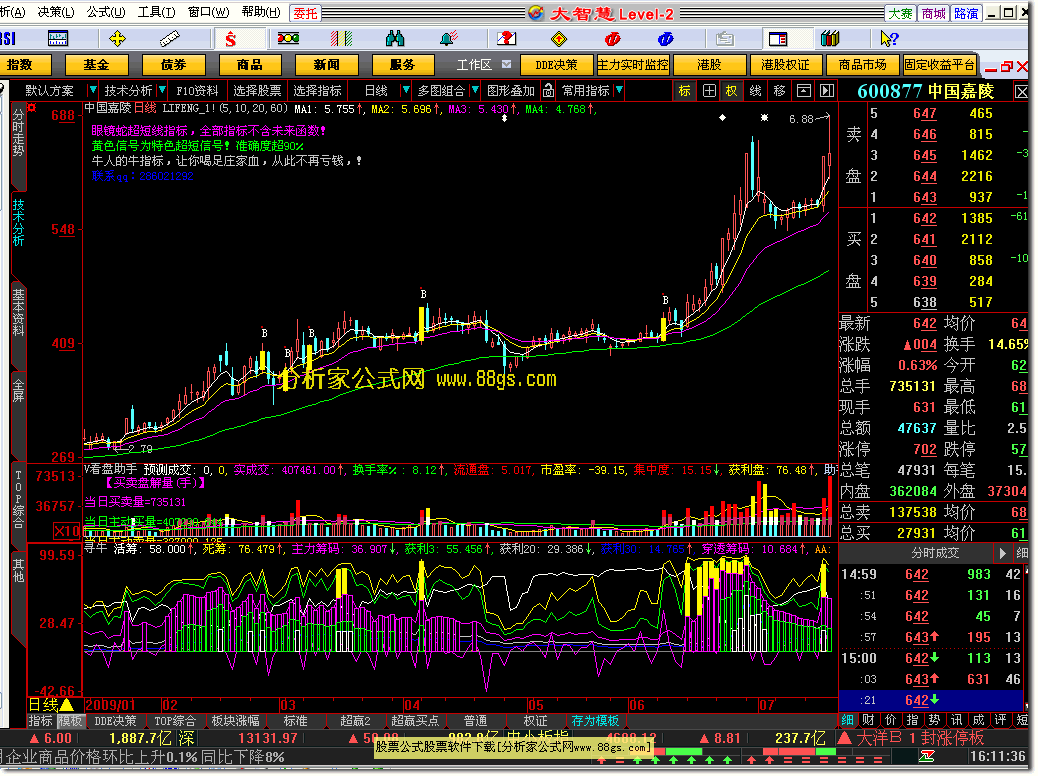Screen dimensions: 1038x776
Task: Click the blue circular info icon
Action: (x=665, y=39)
